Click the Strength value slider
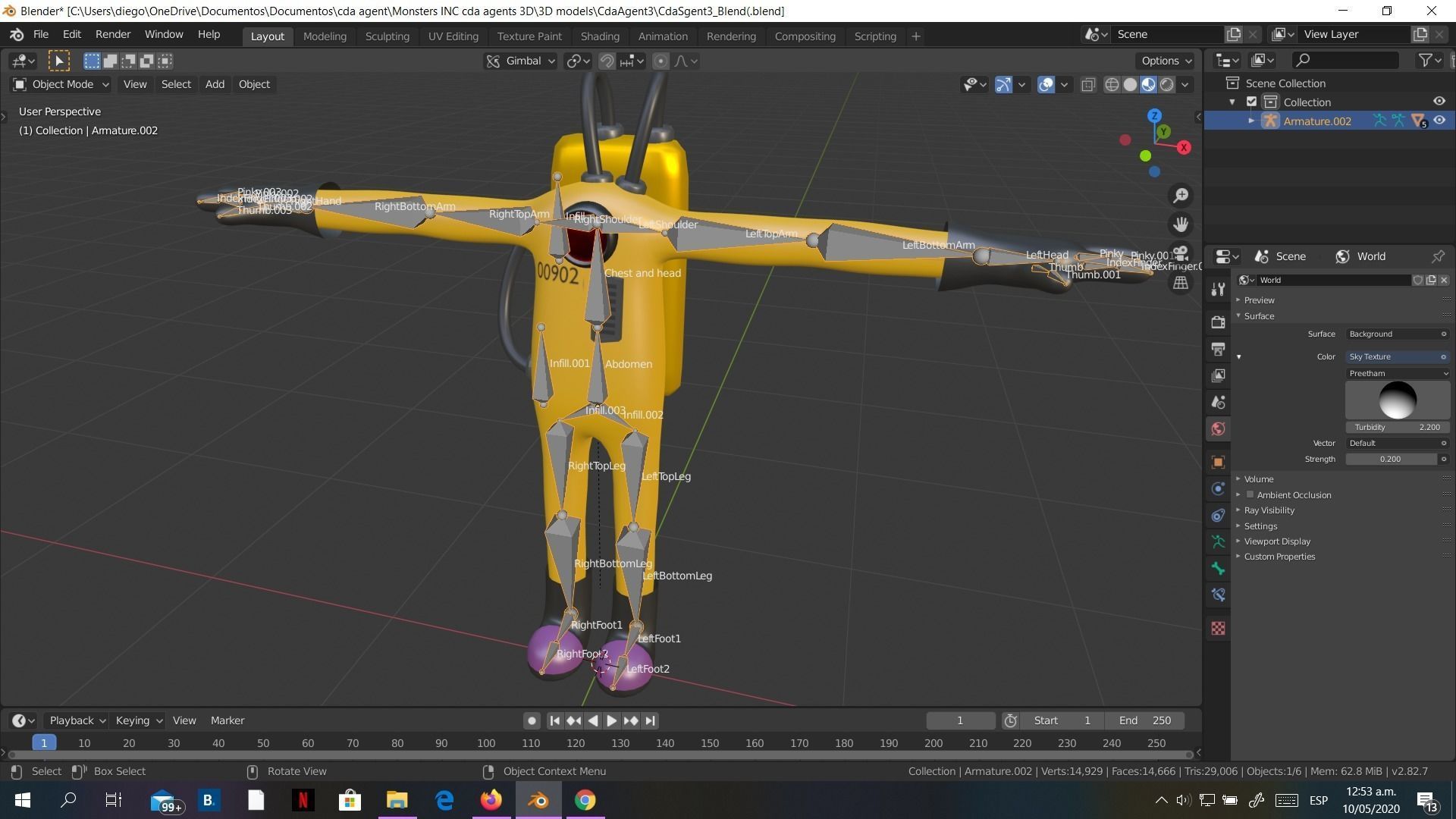Screen dimensions: 1456x819 (1390, 459)
